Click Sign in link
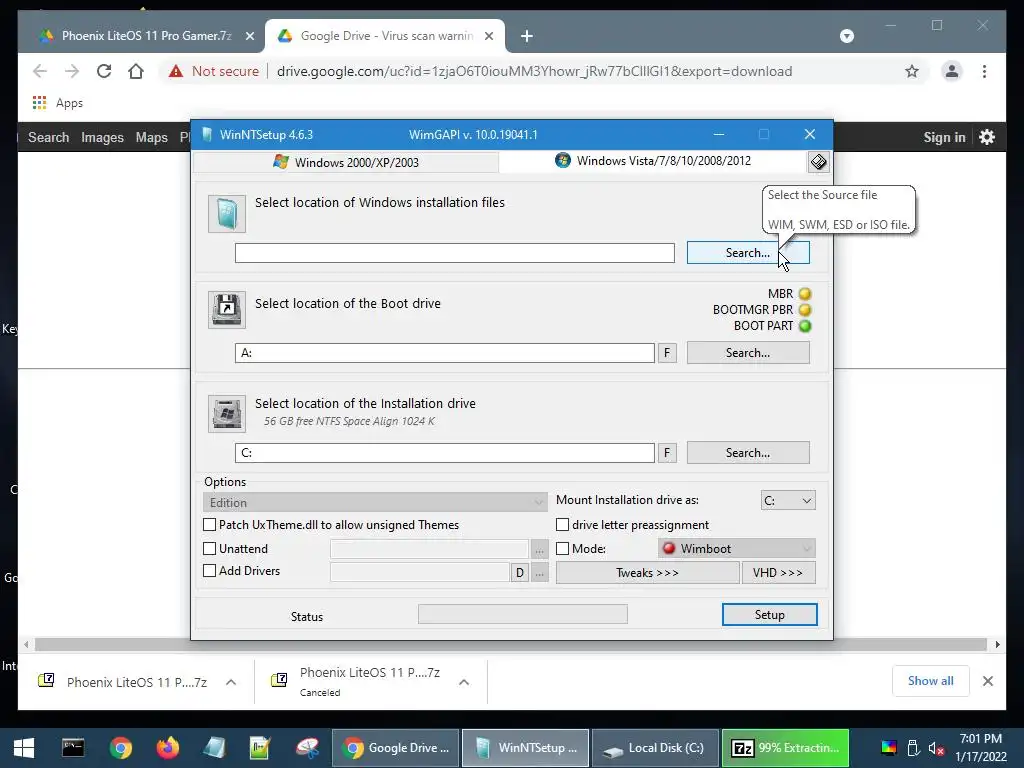 point(944,137)
